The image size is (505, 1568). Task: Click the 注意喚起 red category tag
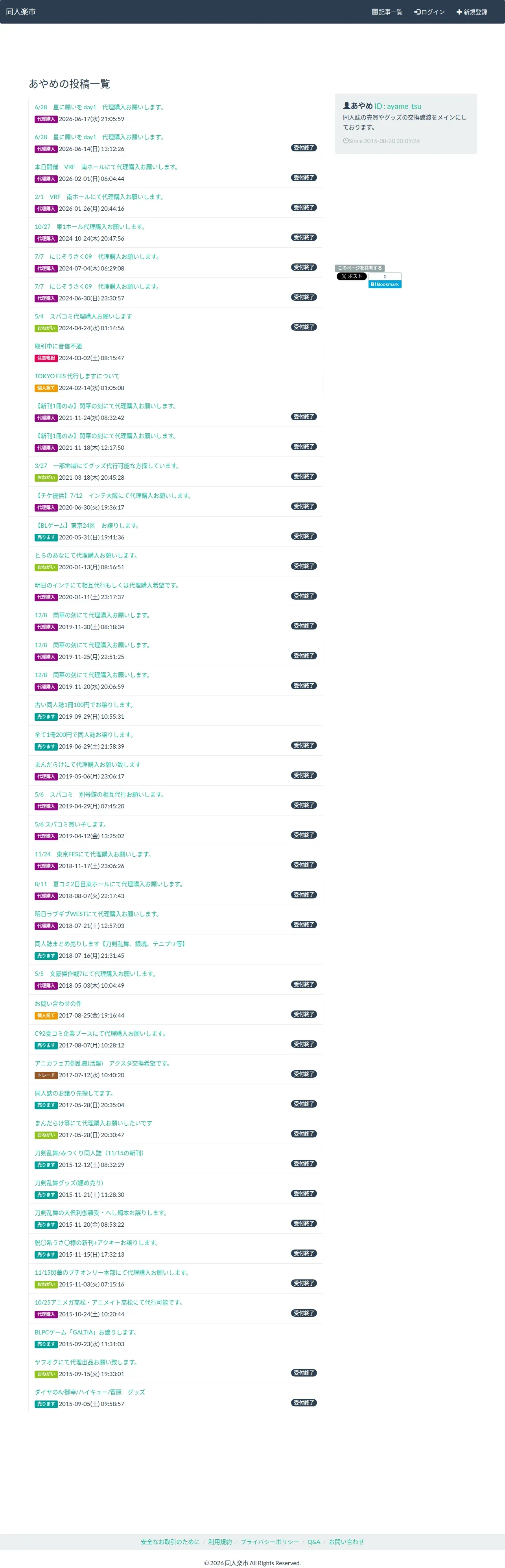(x=46, y=358)
